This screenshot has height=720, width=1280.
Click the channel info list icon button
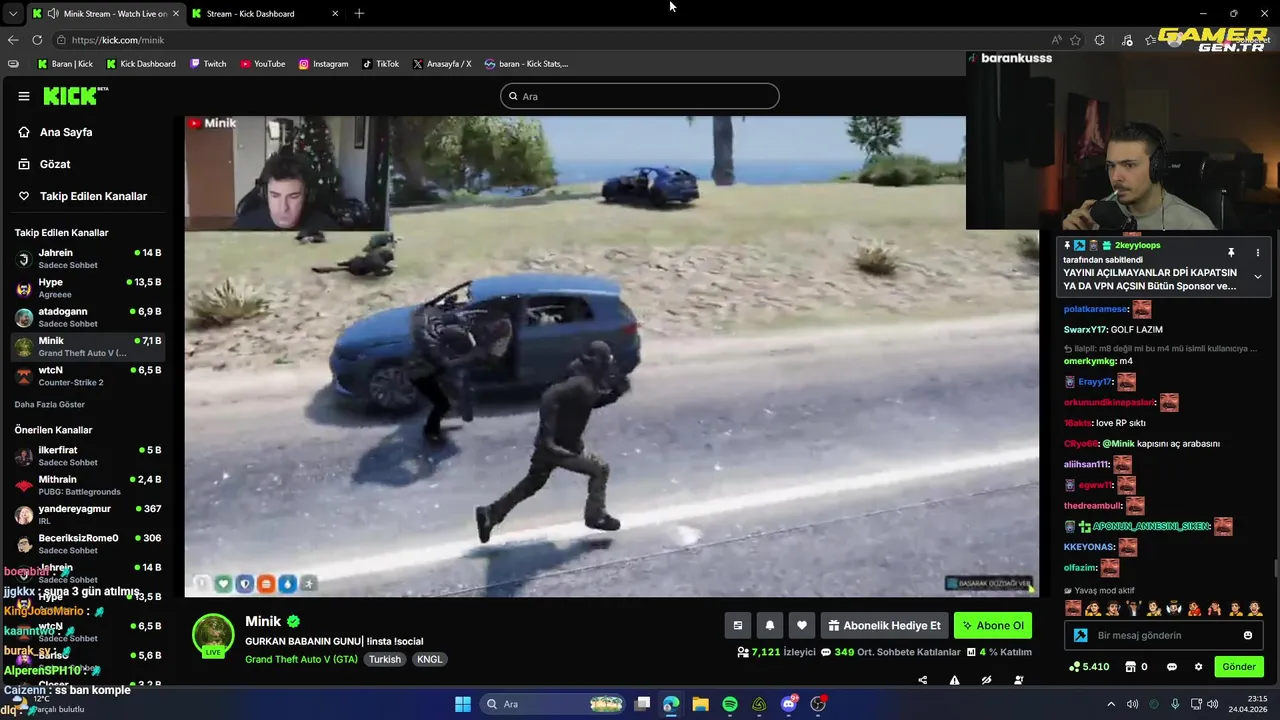[738, 626]
